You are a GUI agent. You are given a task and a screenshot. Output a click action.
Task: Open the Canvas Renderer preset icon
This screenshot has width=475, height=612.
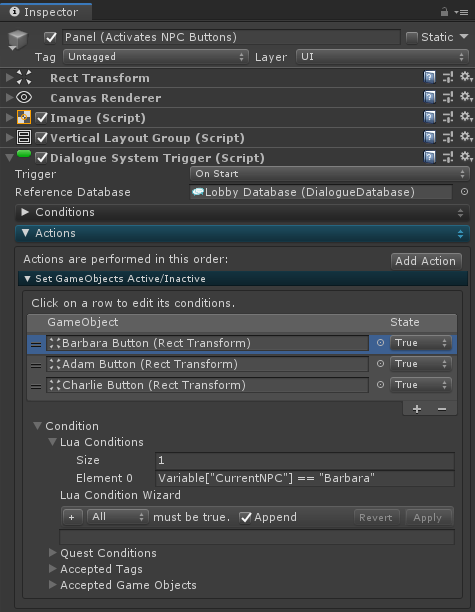(448, 98)
